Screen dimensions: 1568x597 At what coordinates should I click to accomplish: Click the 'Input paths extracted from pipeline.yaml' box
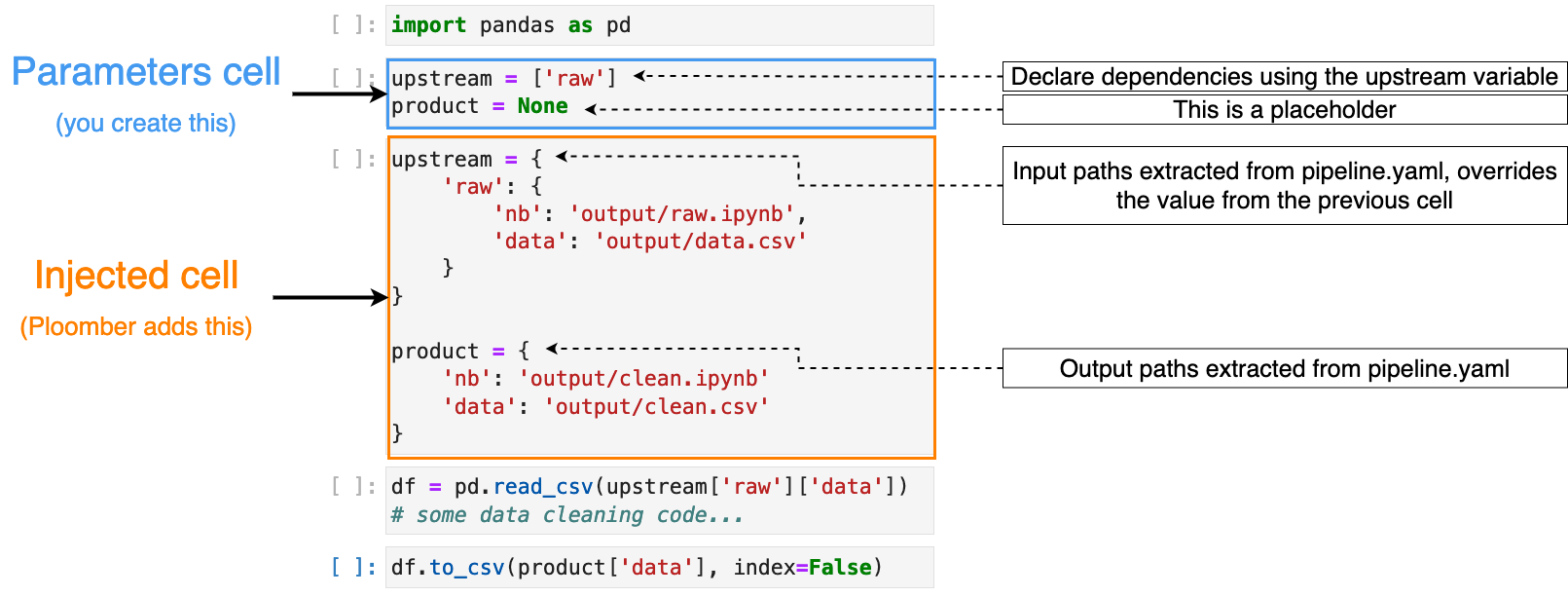pyautogui.click(x=1285, y=186)
